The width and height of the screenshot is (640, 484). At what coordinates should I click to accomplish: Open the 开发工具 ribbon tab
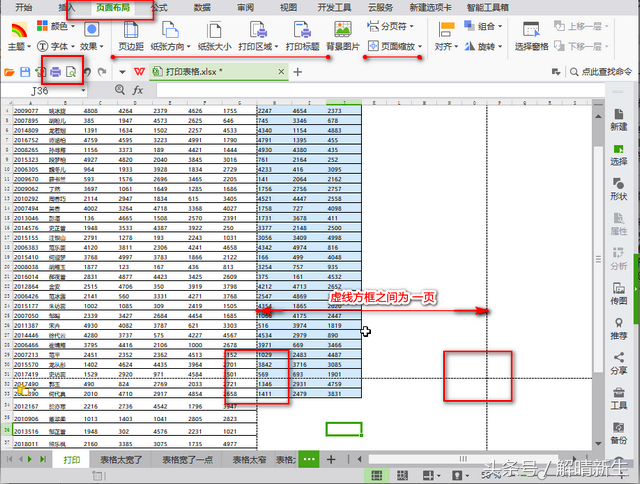point(334,7)
